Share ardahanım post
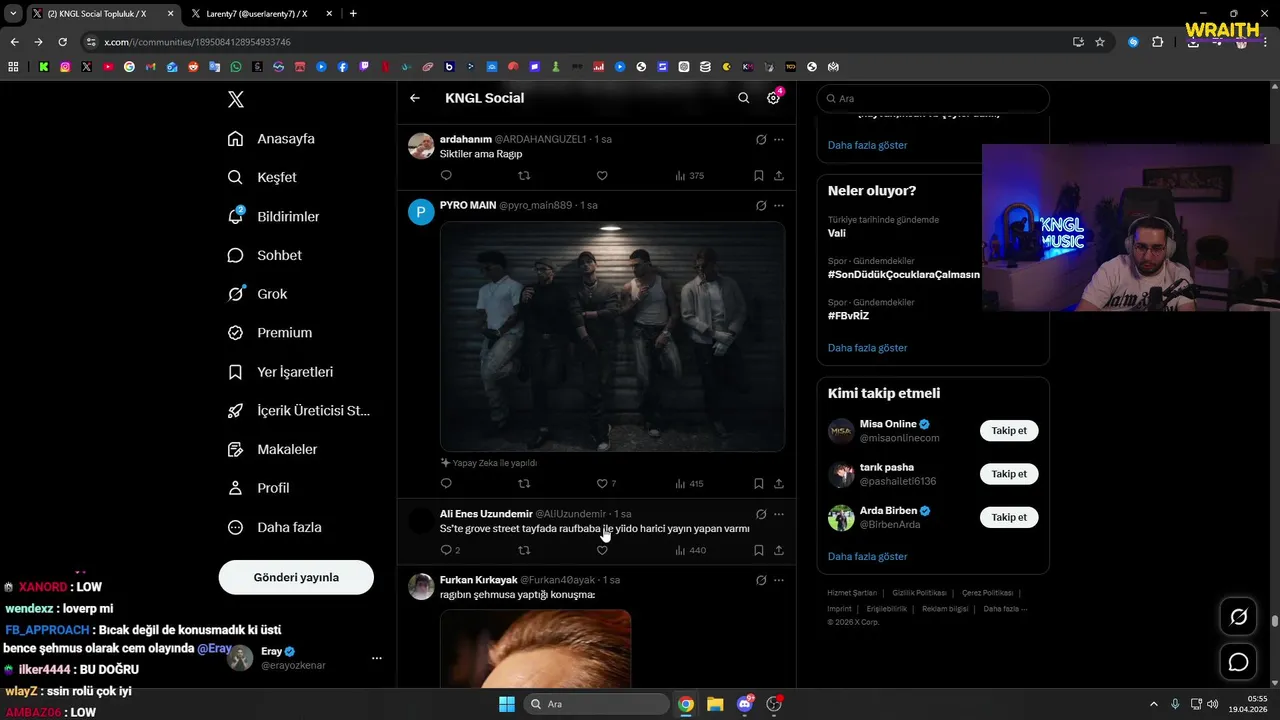The image size is (1280, 720). tap(779, 175)
